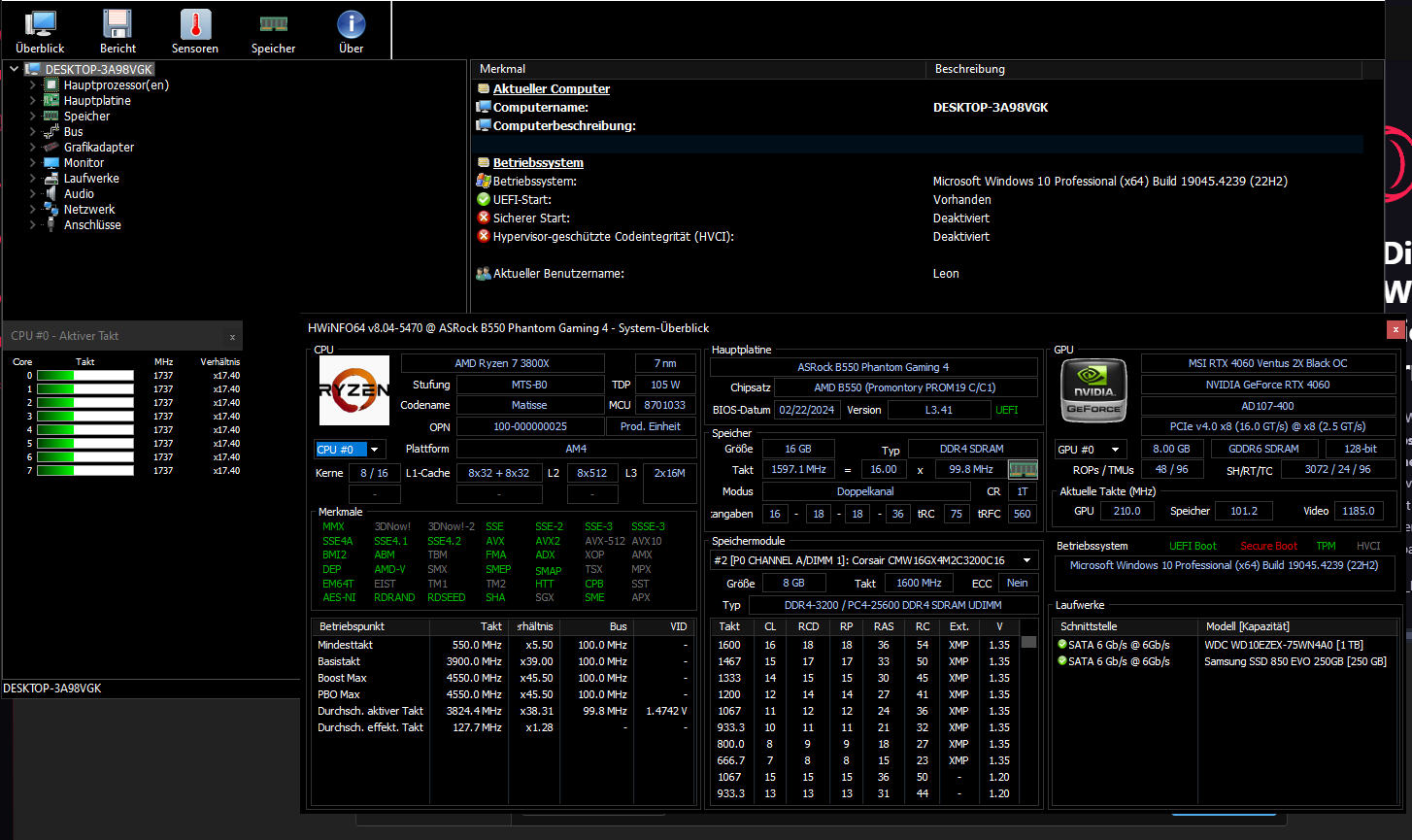
Task: Select Netzwerk in the tree
Action: point(89,210)
